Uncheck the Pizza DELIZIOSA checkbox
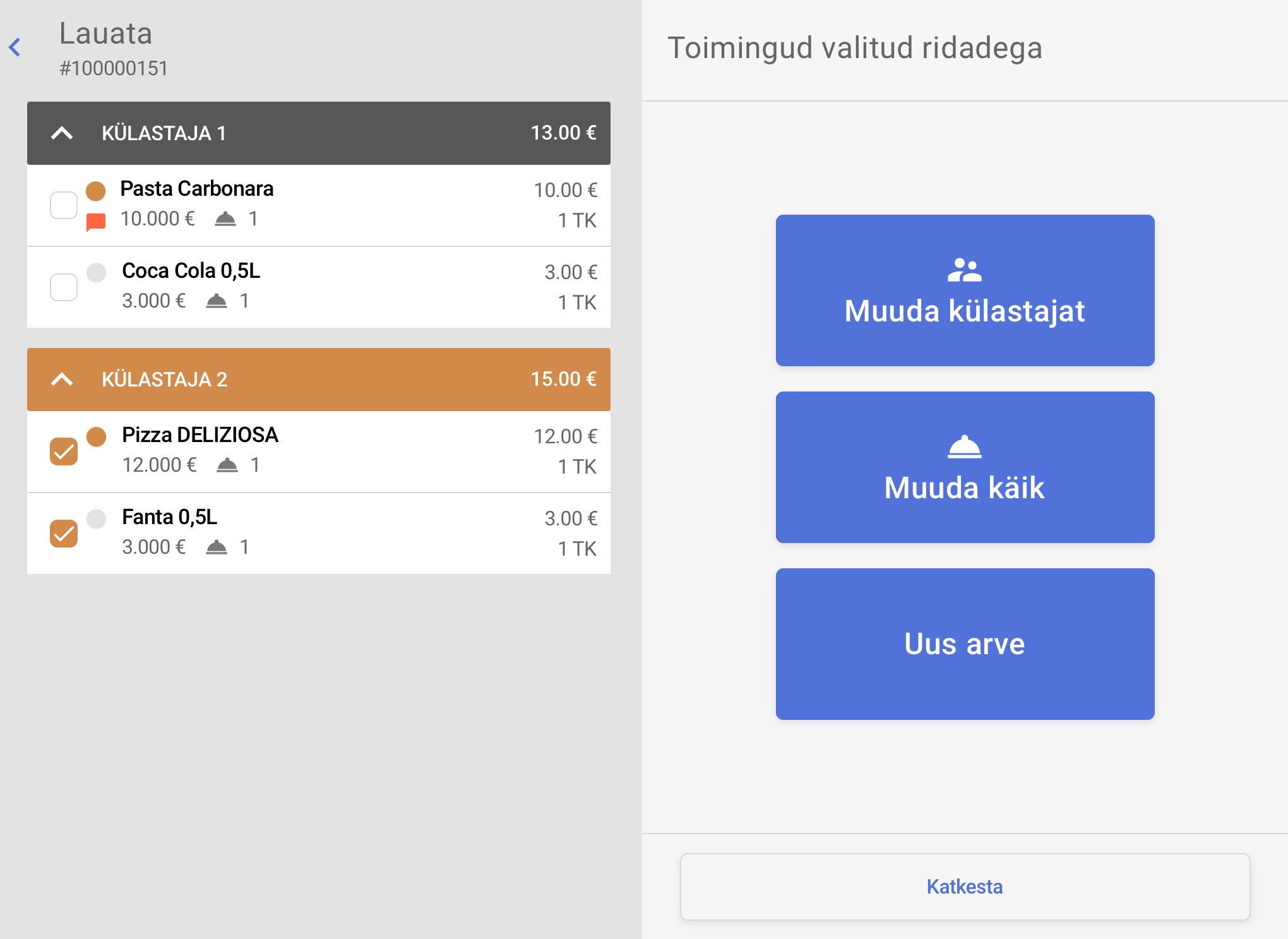This screenshot has width=1288, height=939. [x=64, y=452]
